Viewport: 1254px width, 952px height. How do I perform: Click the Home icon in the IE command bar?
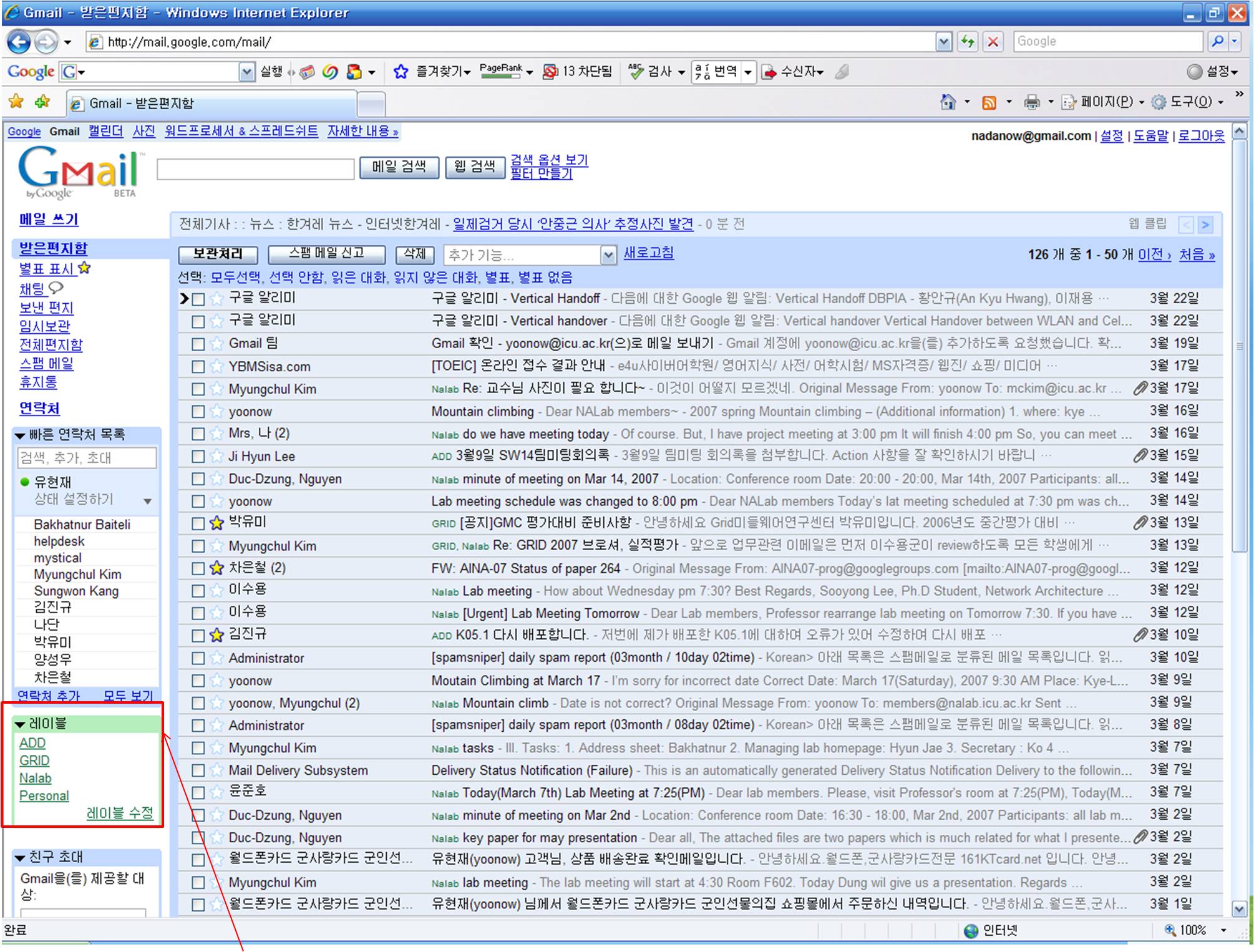click(x=948, y=102)
